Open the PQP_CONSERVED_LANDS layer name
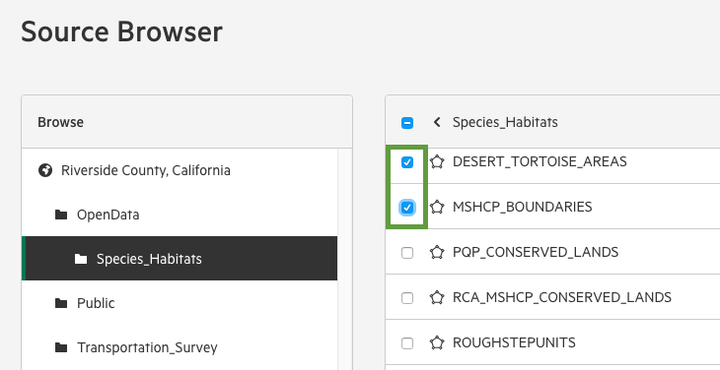The width and height of the screenshot is (720, 370). pos(535,252)
